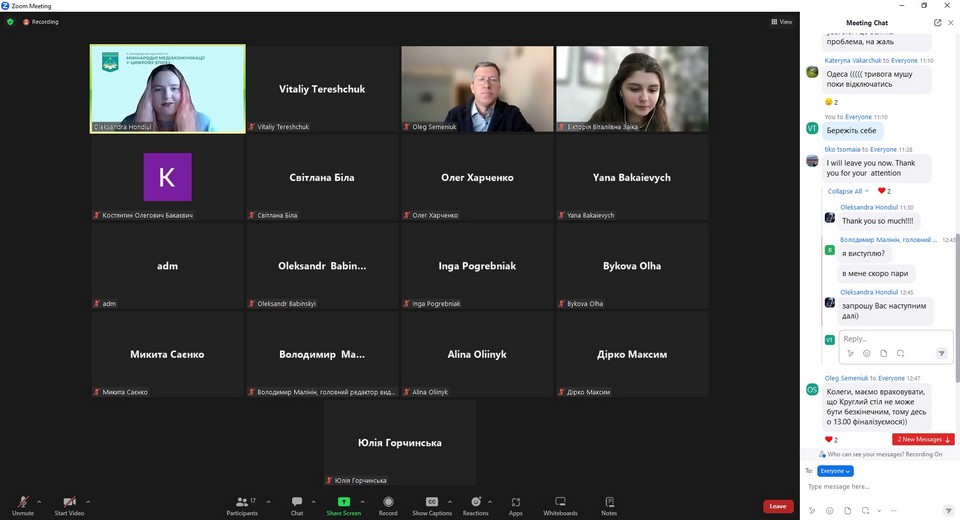Unmute the microphone
The height and width of the screenshot is (520, 960).
[22, 503]
